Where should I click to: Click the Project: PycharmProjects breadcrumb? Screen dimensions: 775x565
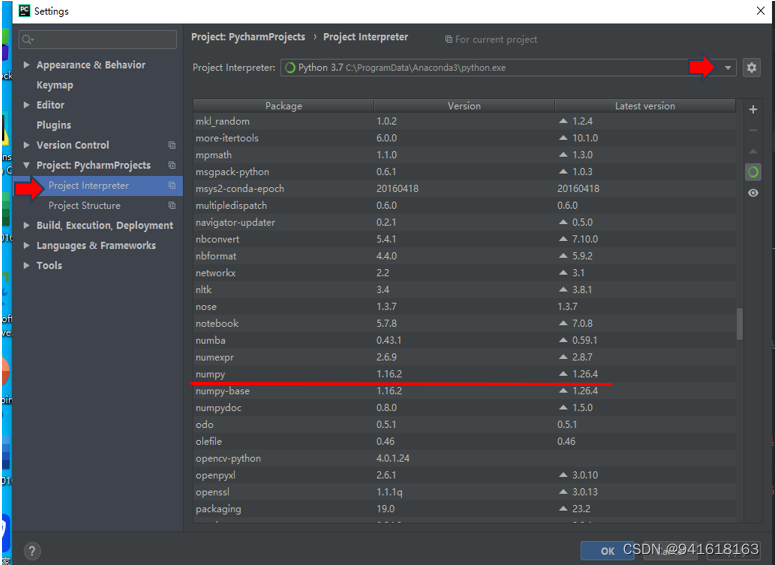click(x=248, y=37)
